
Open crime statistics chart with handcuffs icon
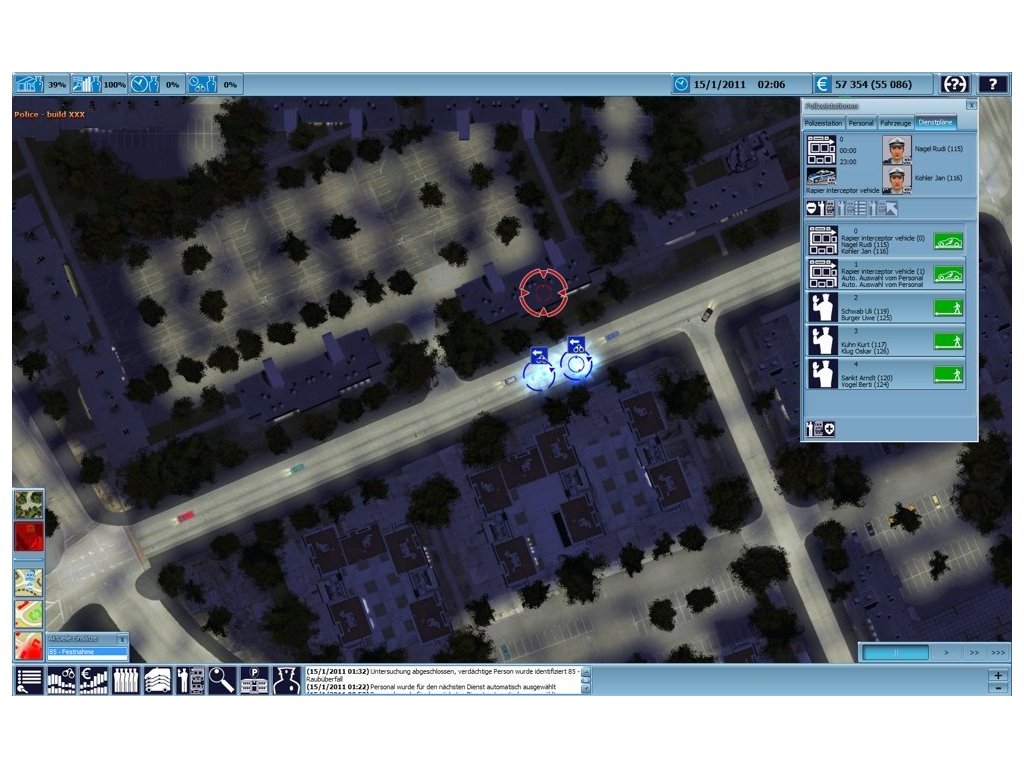(x=61, y=680)
